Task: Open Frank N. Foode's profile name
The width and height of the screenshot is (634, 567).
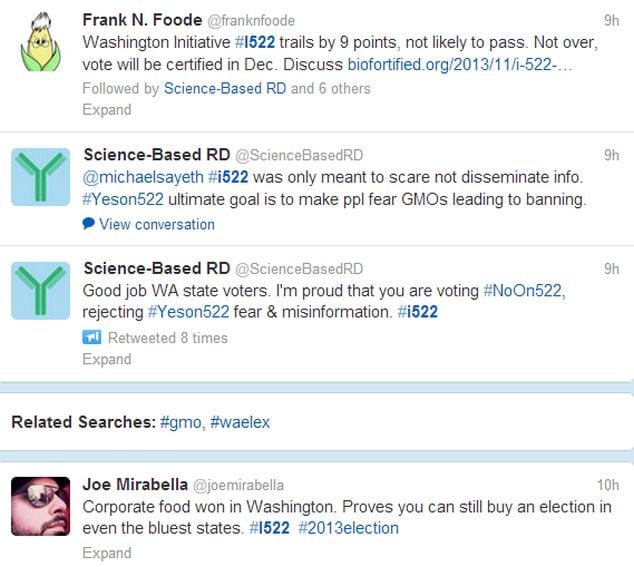Action: click(x=142, y=20)
